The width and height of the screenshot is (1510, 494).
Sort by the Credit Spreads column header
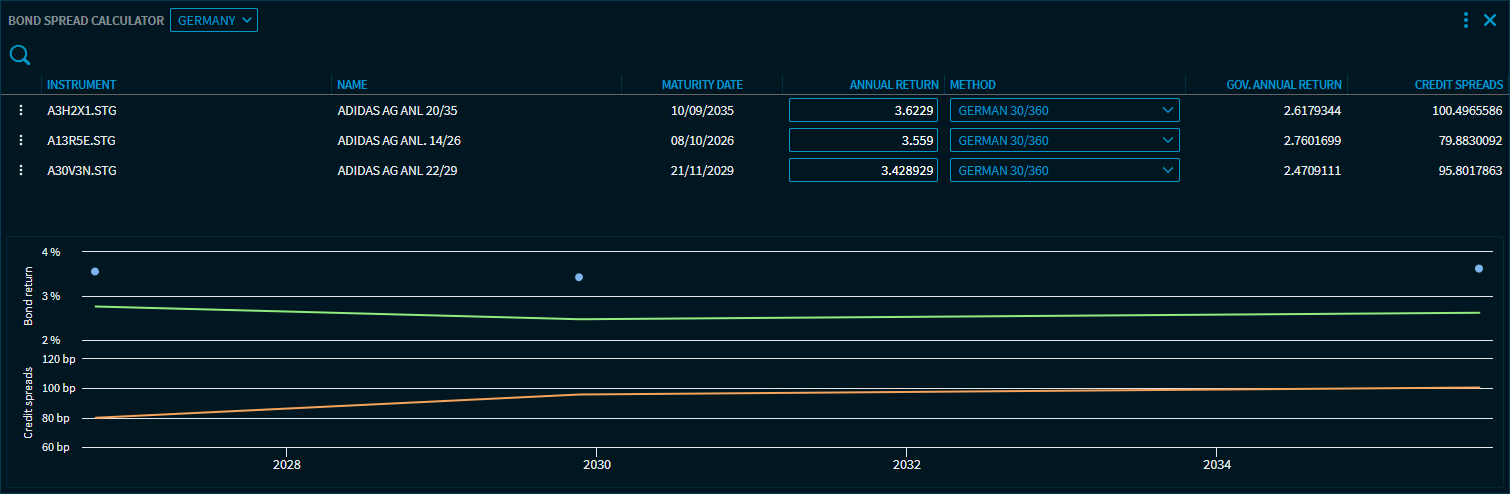click(x=1458, y=85)
